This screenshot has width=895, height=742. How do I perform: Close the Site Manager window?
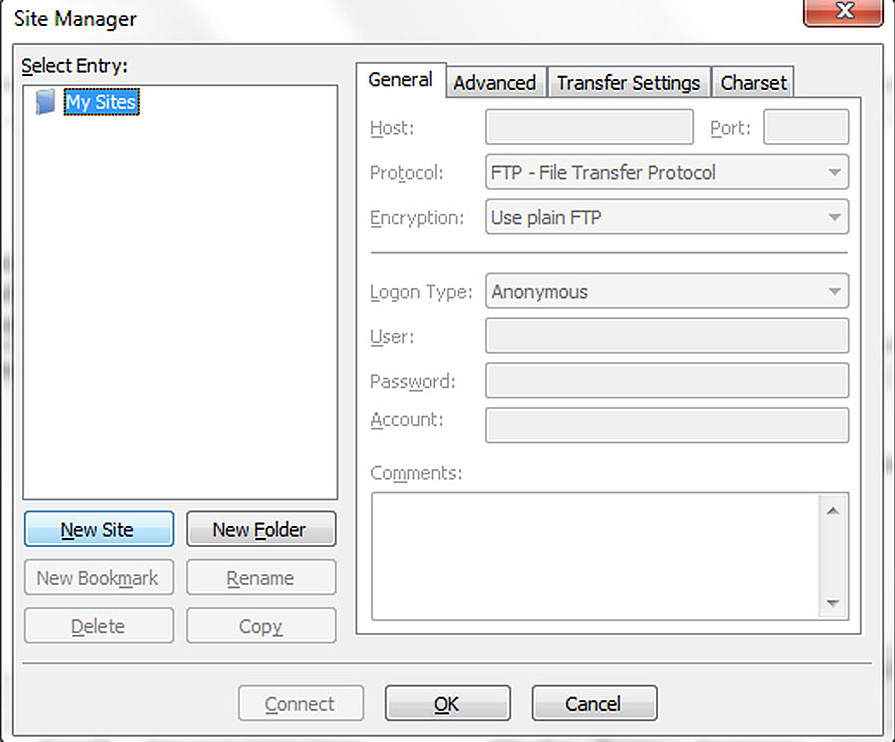pos(844,12)
